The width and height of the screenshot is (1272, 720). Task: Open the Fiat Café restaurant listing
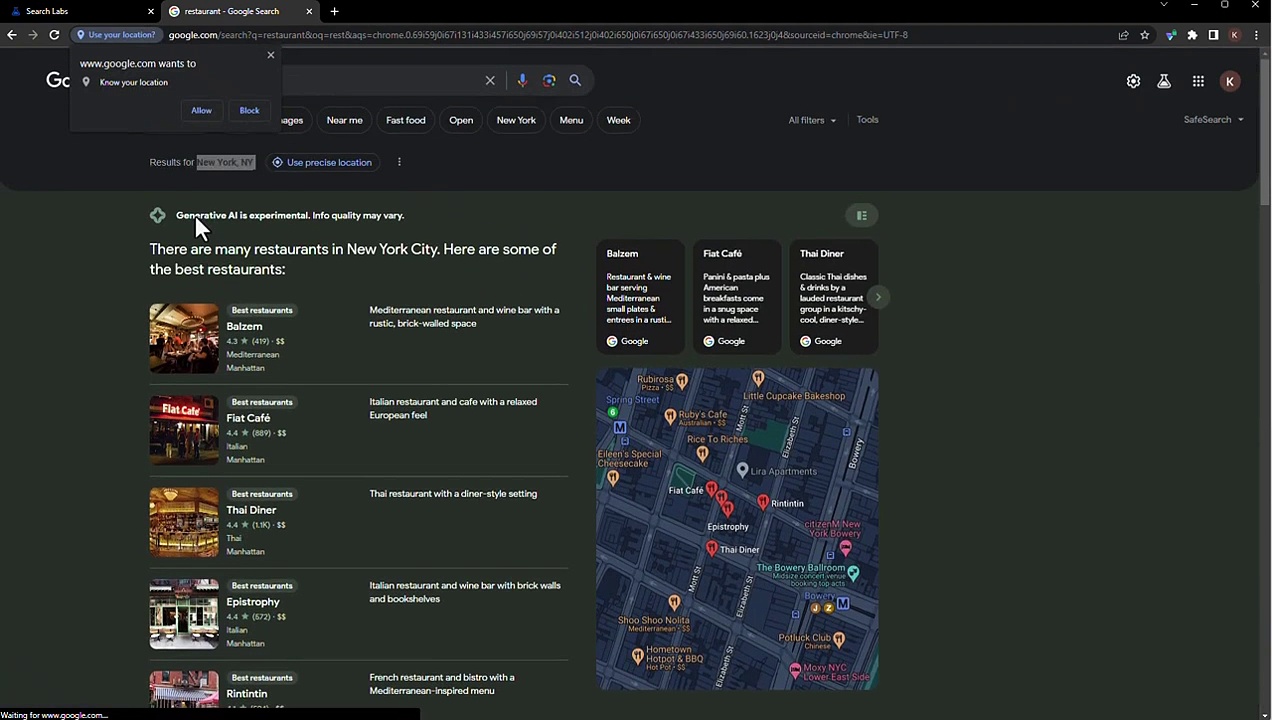click(248, 418)
